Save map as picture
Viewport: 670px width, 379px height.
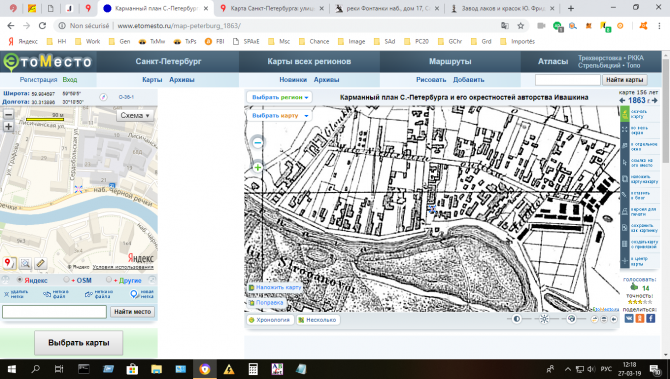click(x=639, y=228)
